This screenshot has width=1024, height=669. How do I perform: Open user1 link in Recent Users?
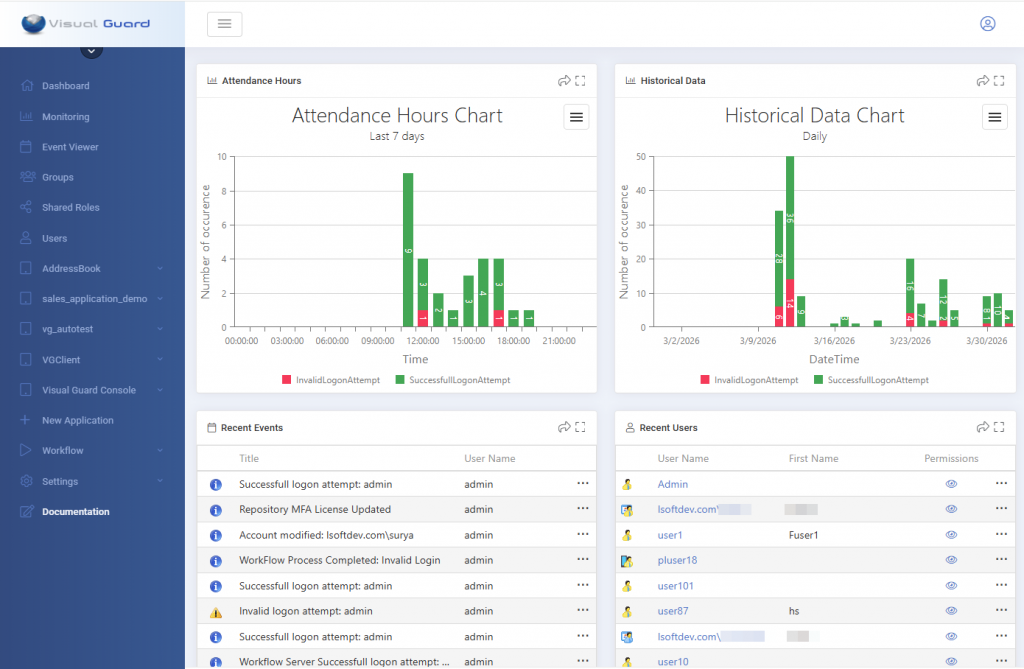click(670, 535)
